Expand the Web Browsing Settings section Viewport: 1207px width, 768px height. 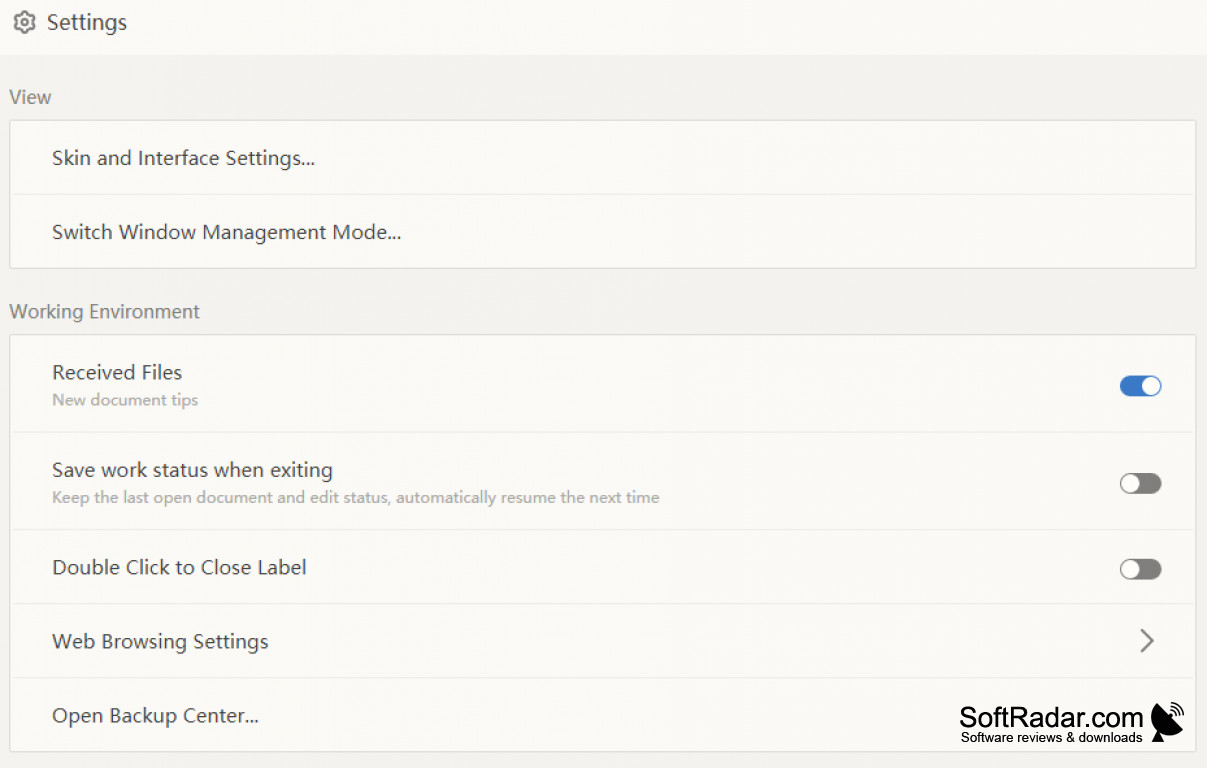(x=600, y=641)
